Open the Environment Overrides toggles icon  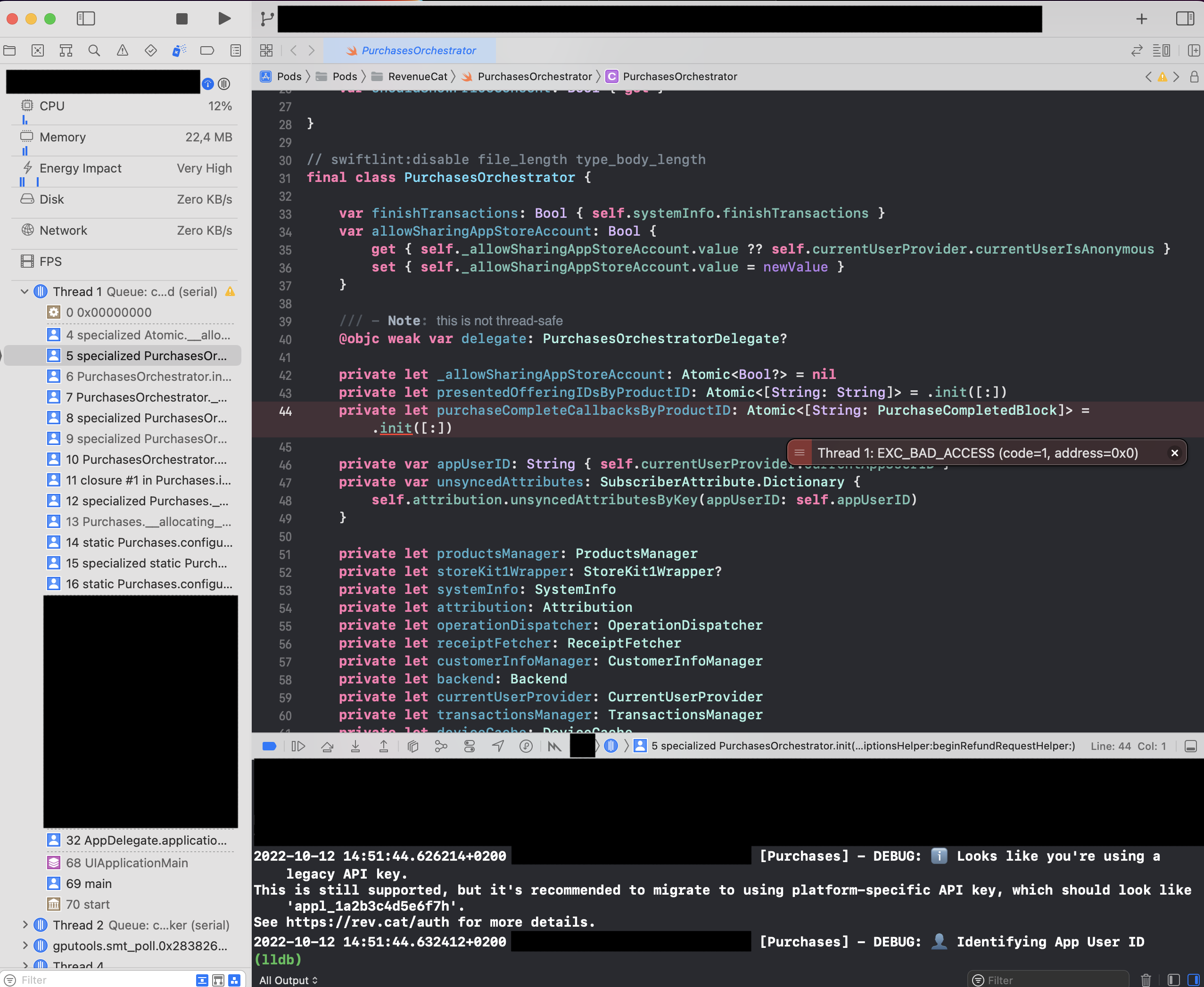coord(469,746)
